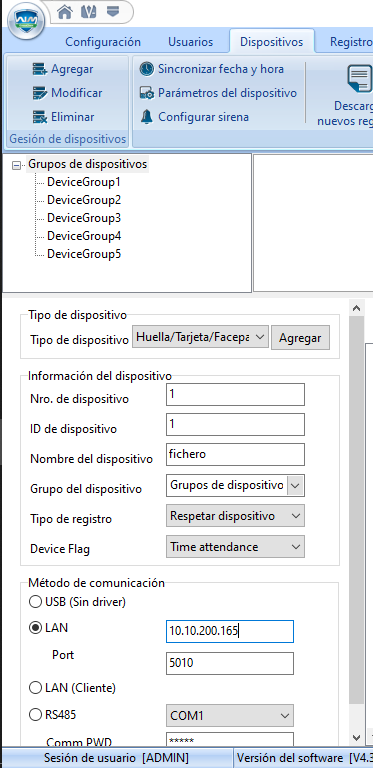Open the Registro tab
Screen dimensions: 373x768
[350, 42]
